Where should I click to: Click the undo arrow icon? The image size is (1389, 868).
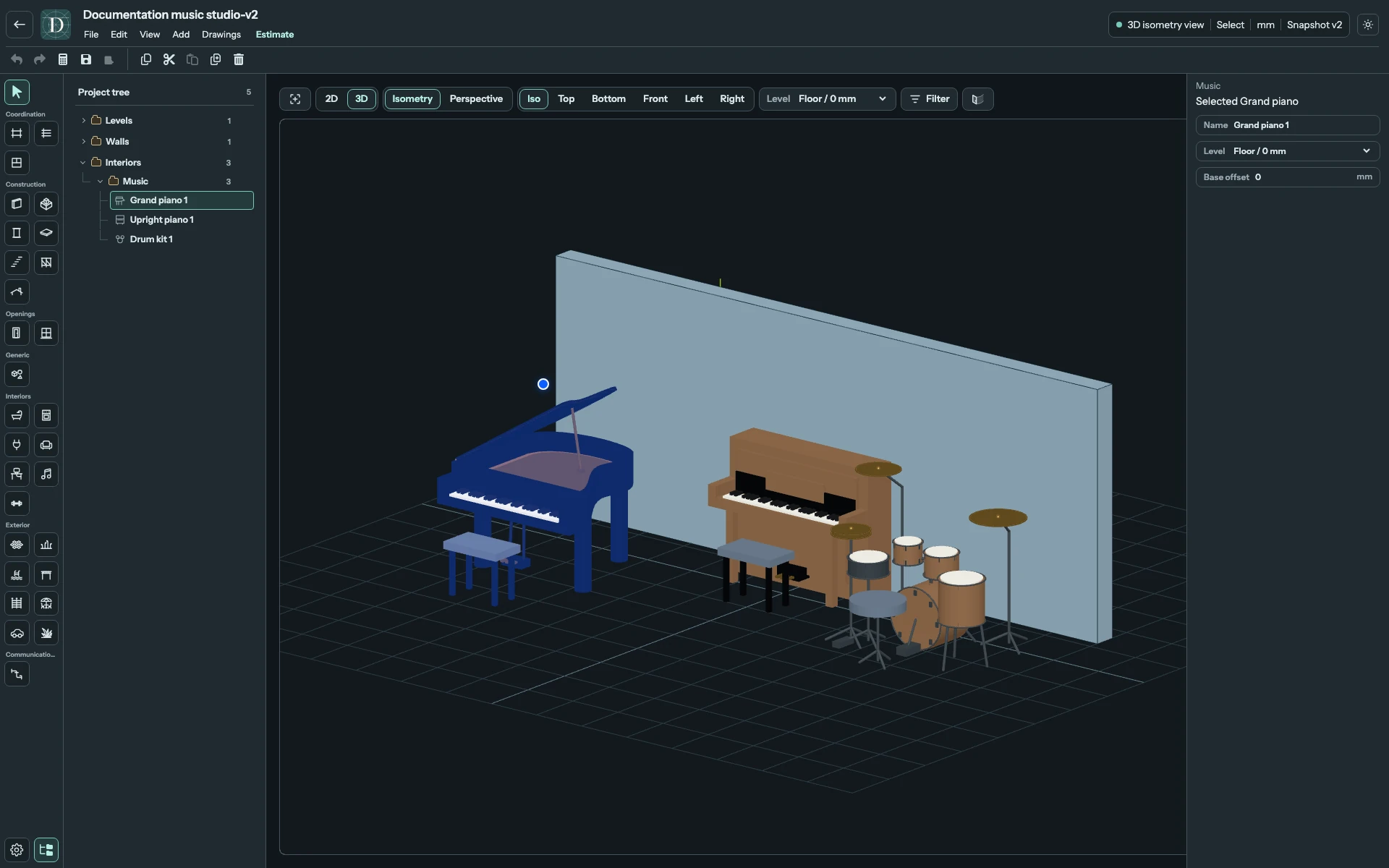[x=17, y=59]
